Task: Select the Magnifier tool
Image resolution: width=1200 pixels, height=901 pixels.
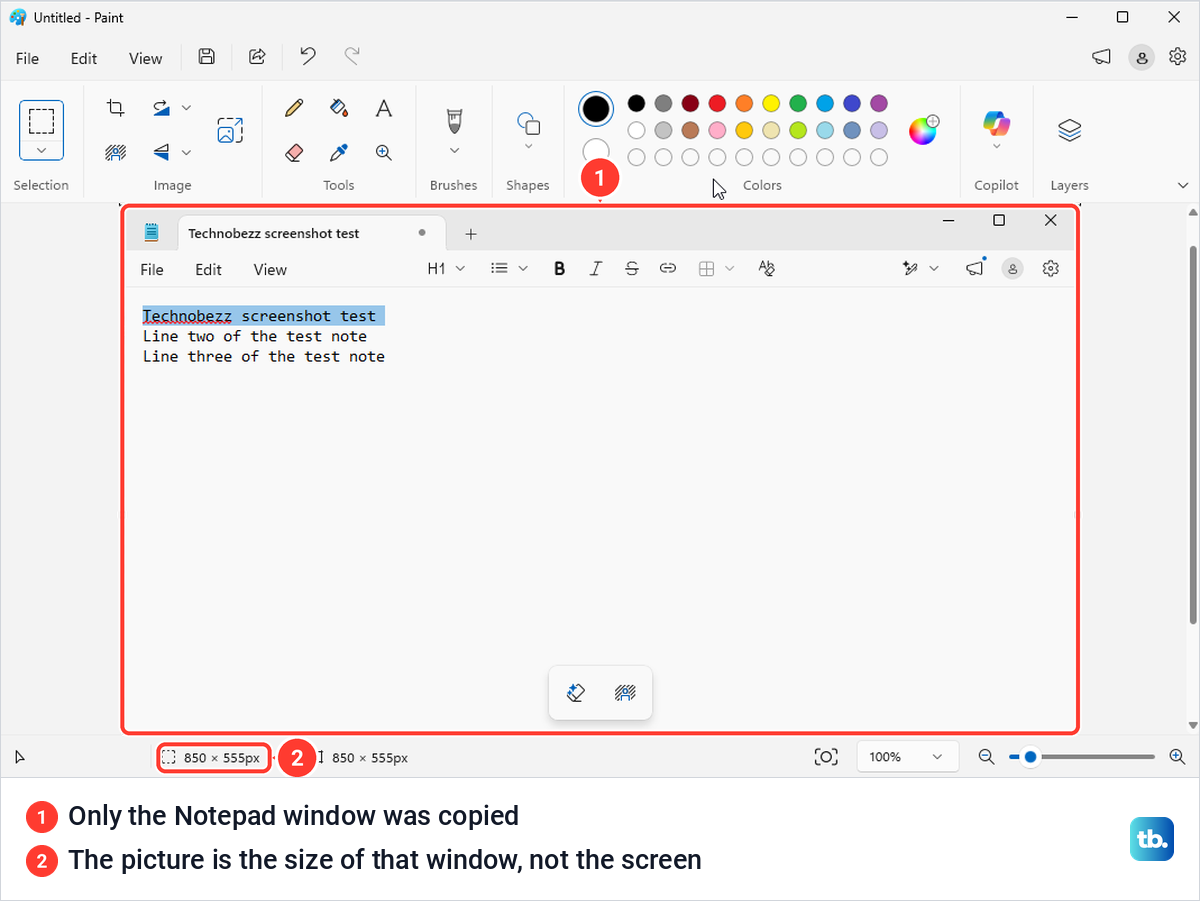Action: coord(384,152)
